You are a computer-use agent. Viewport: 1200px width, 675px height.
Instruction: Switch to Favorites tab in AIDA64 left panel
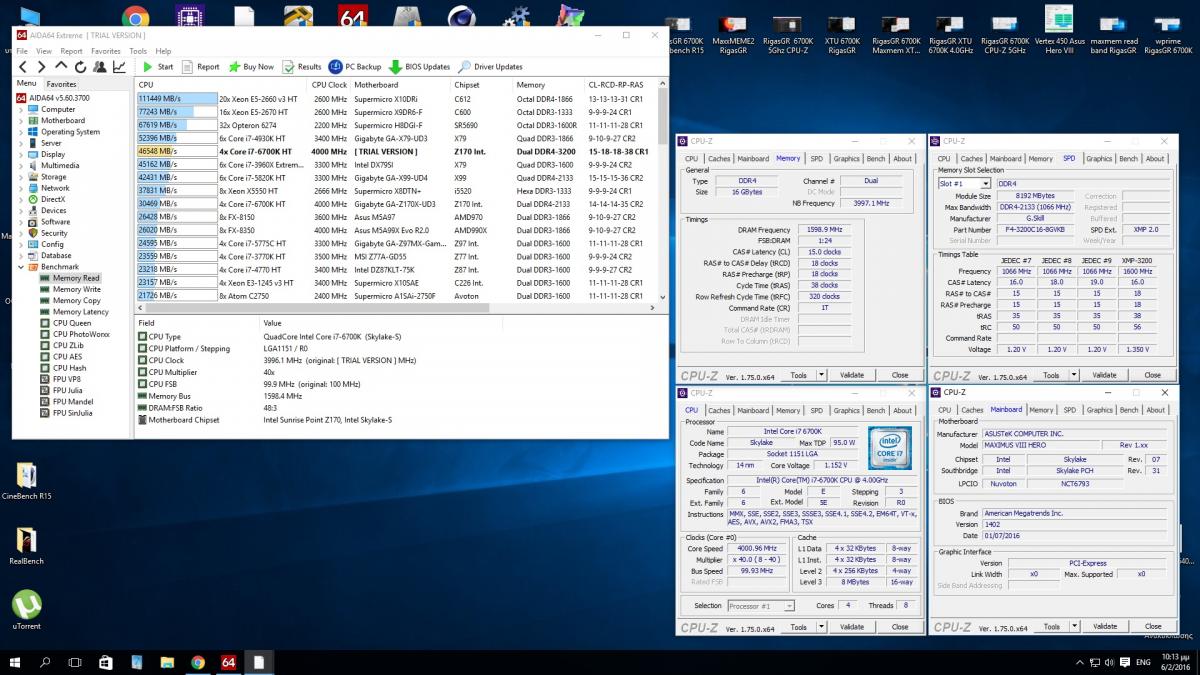click(61, 84)
